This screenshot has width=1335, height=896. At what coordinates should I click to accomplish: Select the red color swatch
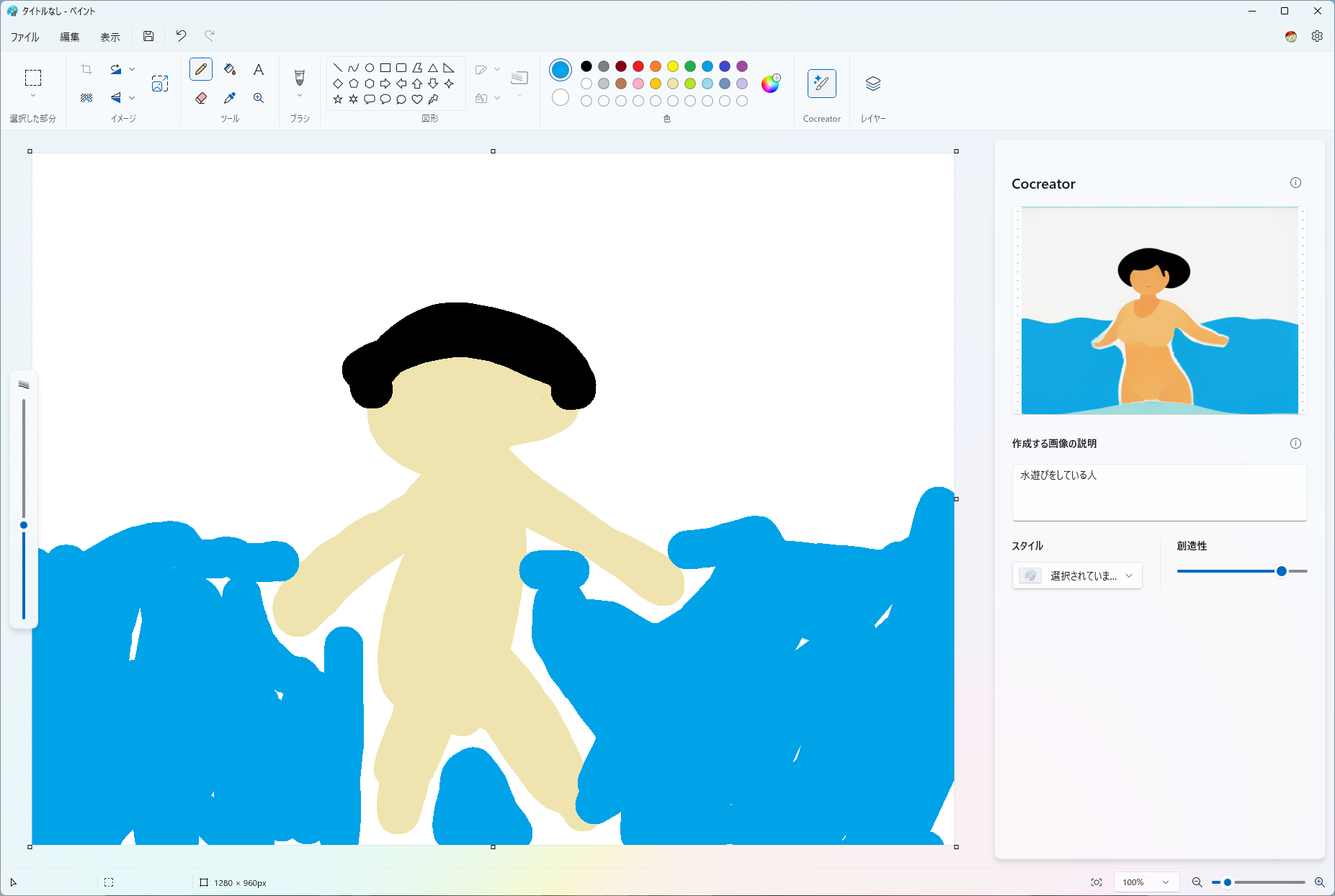click(638, 66)
